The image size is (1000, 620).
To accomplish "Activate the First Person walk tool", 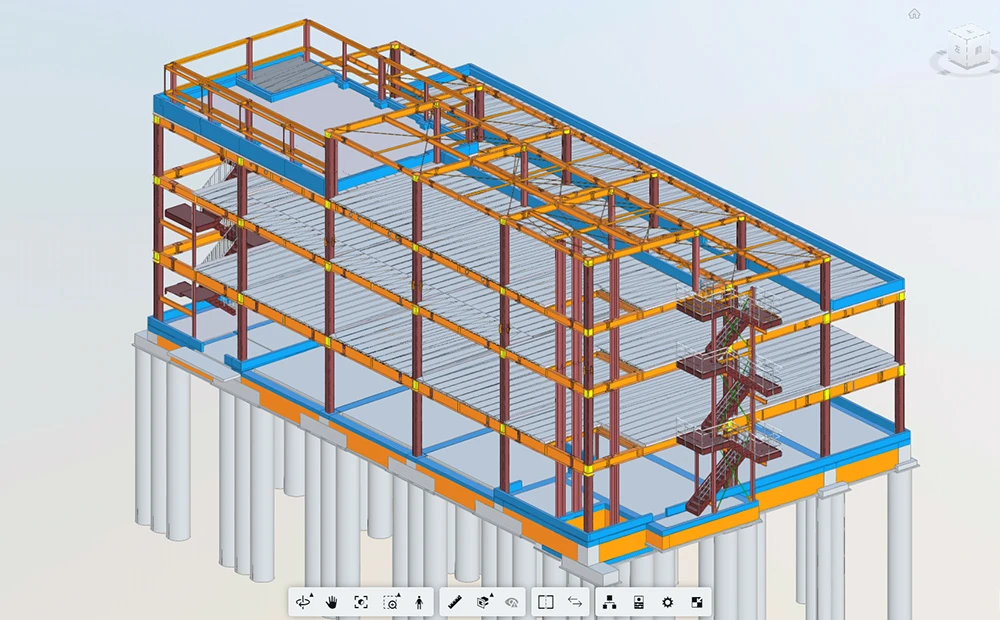I will tap(419, 602).
